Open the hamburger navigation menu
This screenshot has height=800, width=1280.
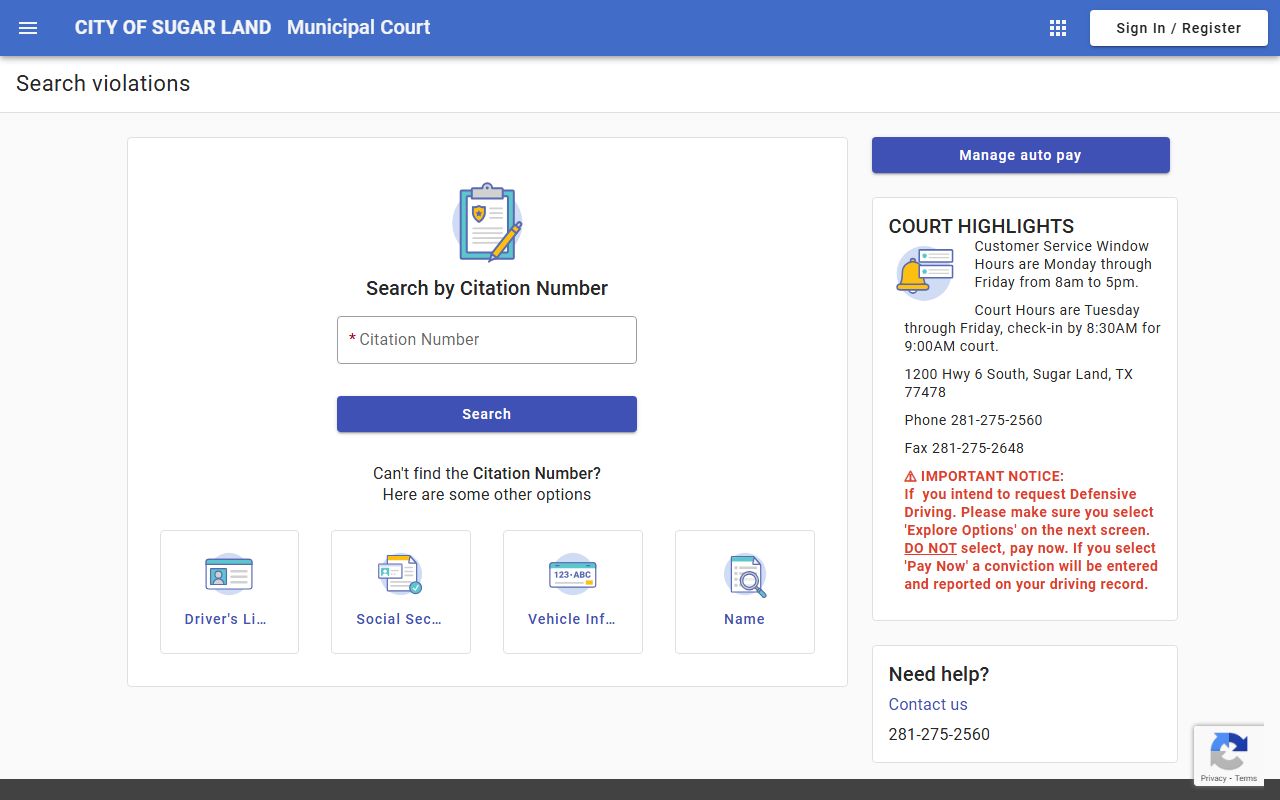(28, 28)
